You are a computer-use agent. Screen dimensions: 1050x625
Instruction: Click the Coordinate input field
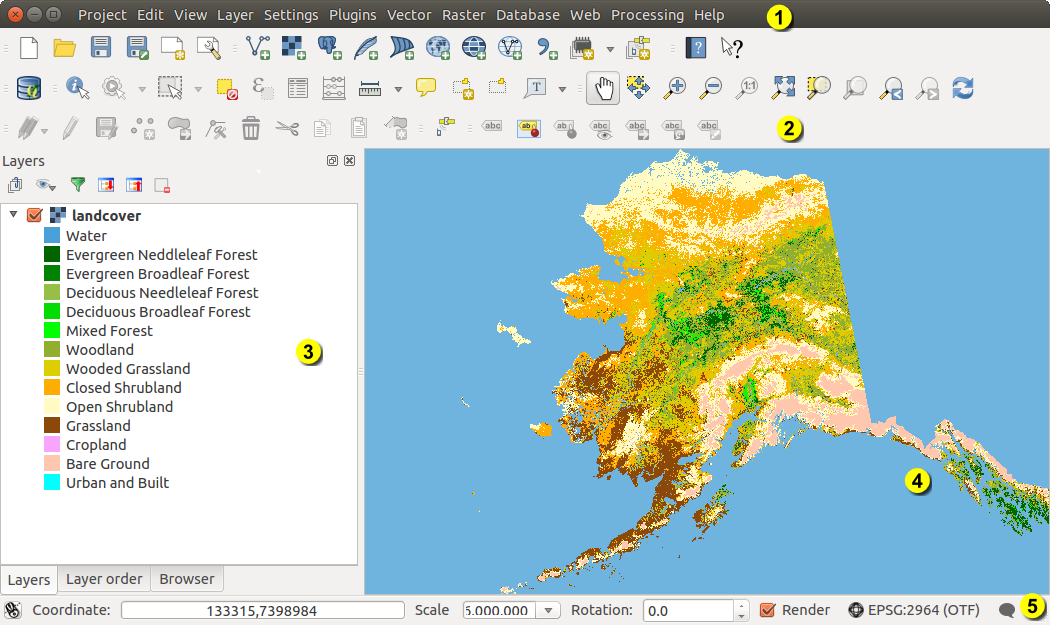[262, 610]
